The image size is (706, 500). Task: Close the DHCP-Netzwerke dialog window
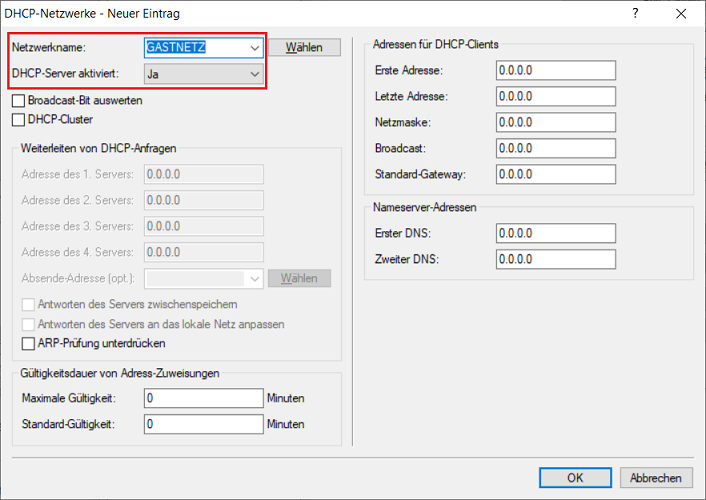click(681, 14)
